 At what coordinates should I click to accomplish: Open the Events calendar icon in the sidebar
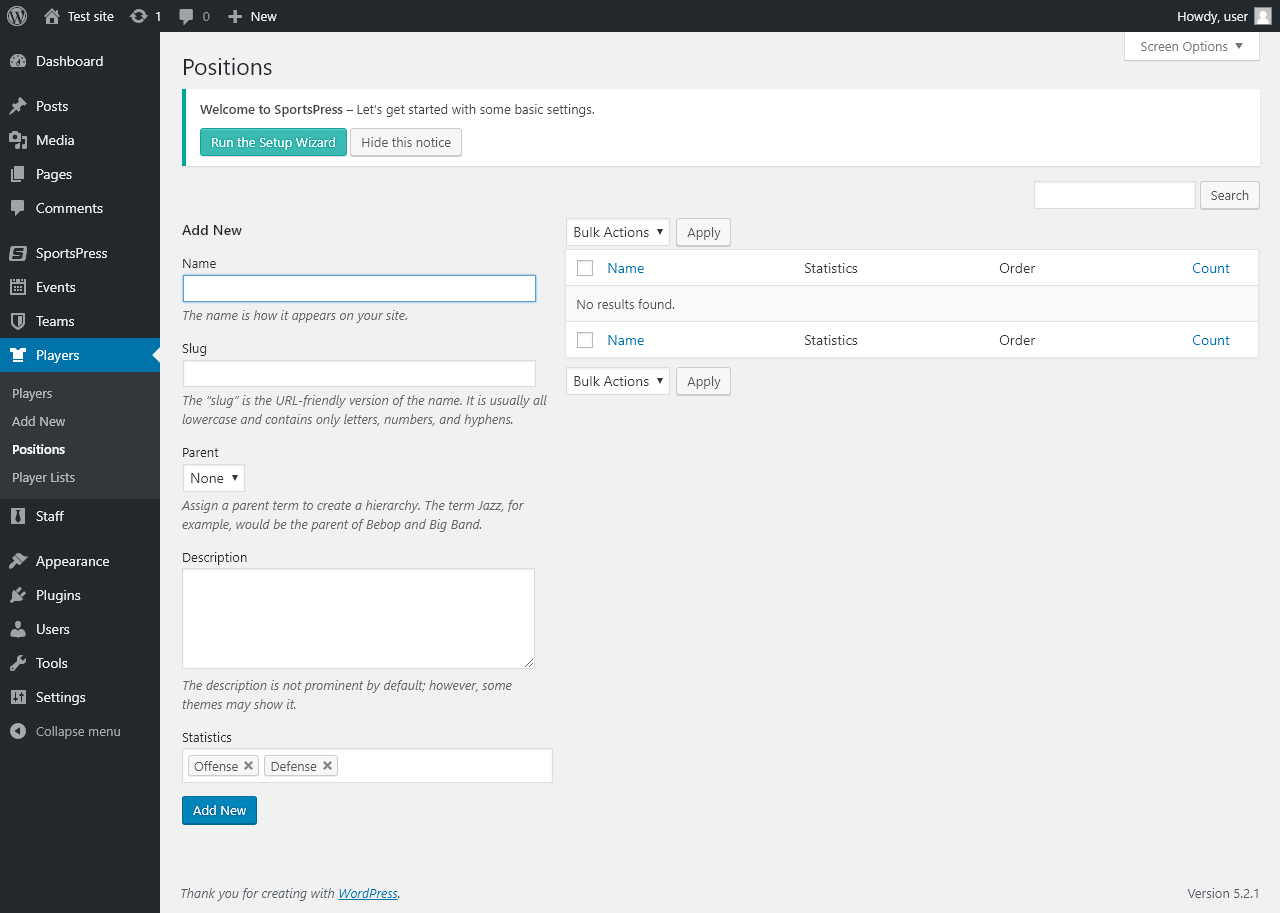click(x=18, y=287)
